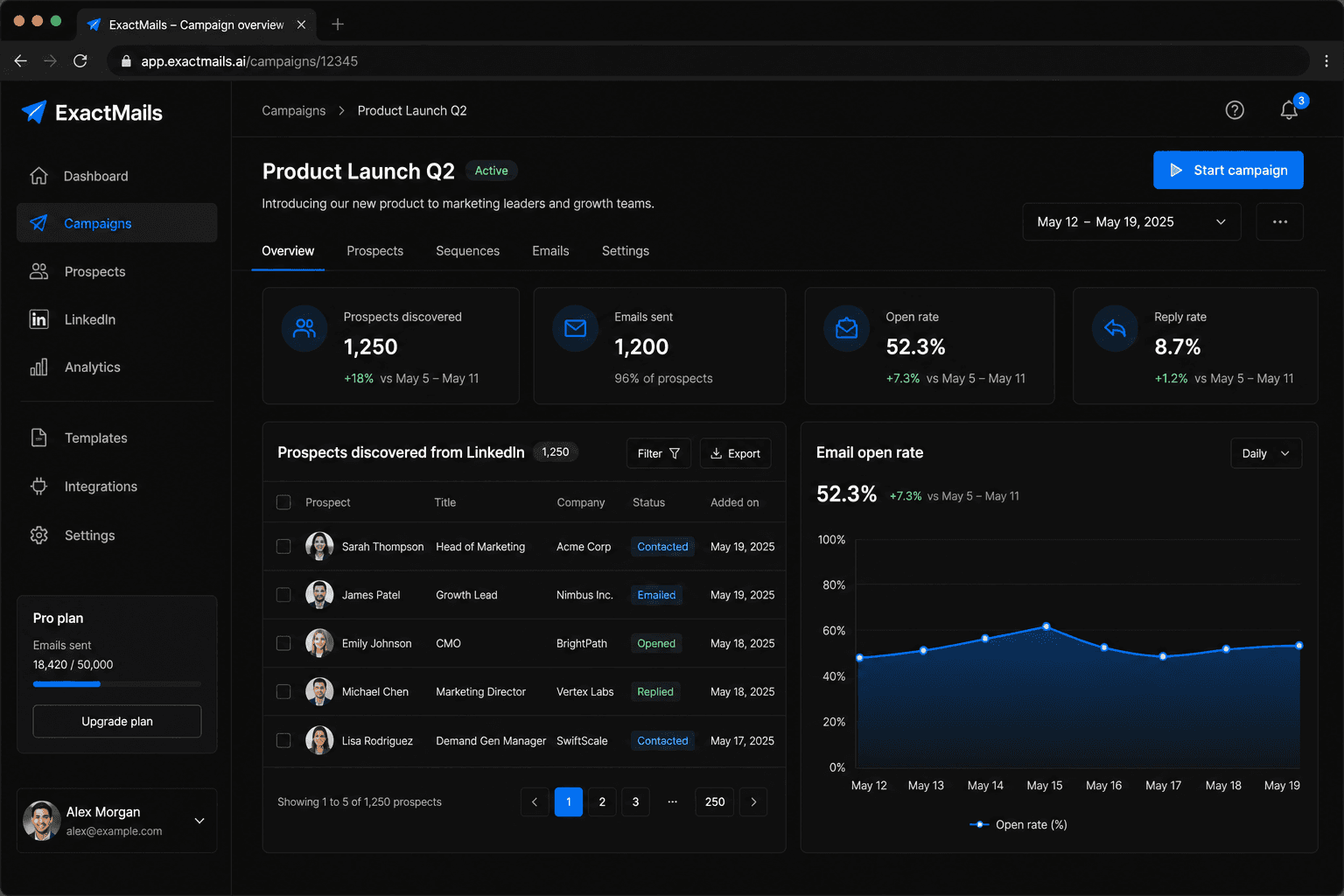Click the Upgrade plan button
This screenshot has width=1344, height=896.
click(117, 721)
